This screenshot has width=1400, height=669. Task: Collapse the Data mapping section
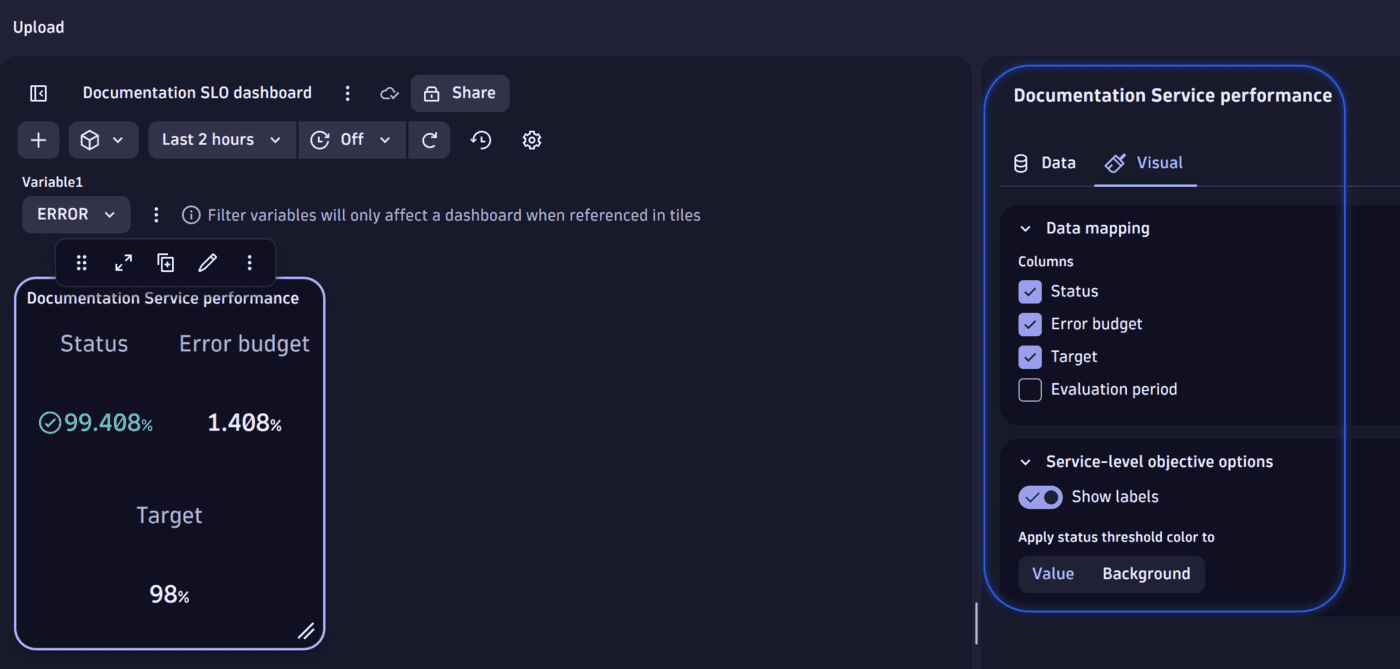(1024, 228)
